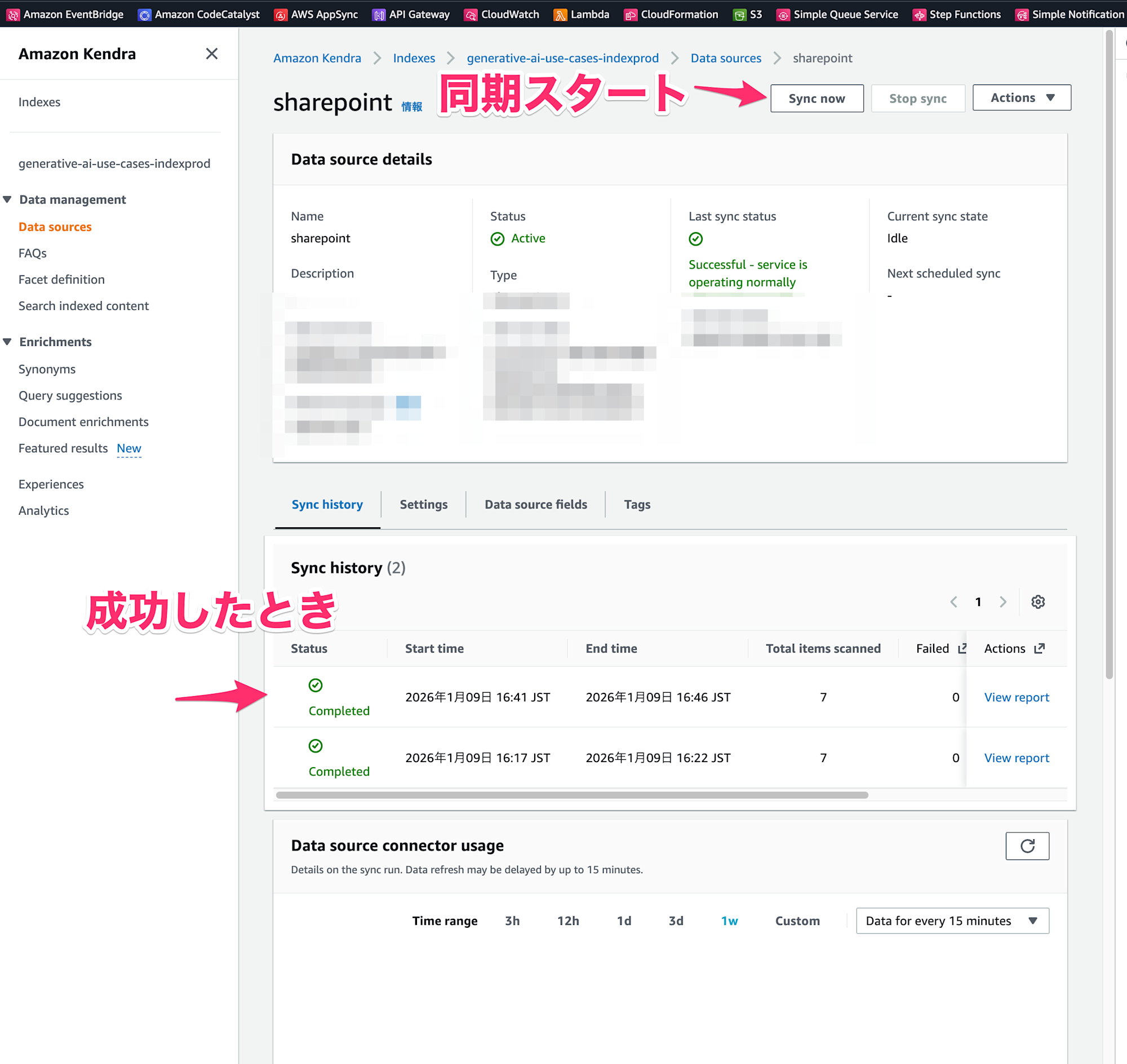Open the Data for every 15 minutes dropdown

pyautogui.click(x=952, y=920)
